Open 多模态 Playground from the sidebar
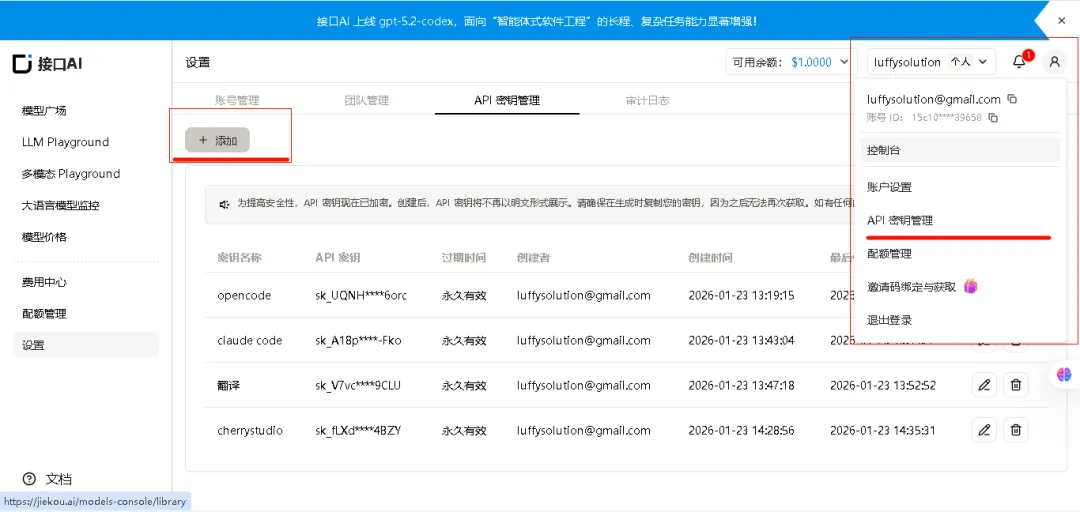The height and width of the screenshot is (512, 1080). [71, 174]
